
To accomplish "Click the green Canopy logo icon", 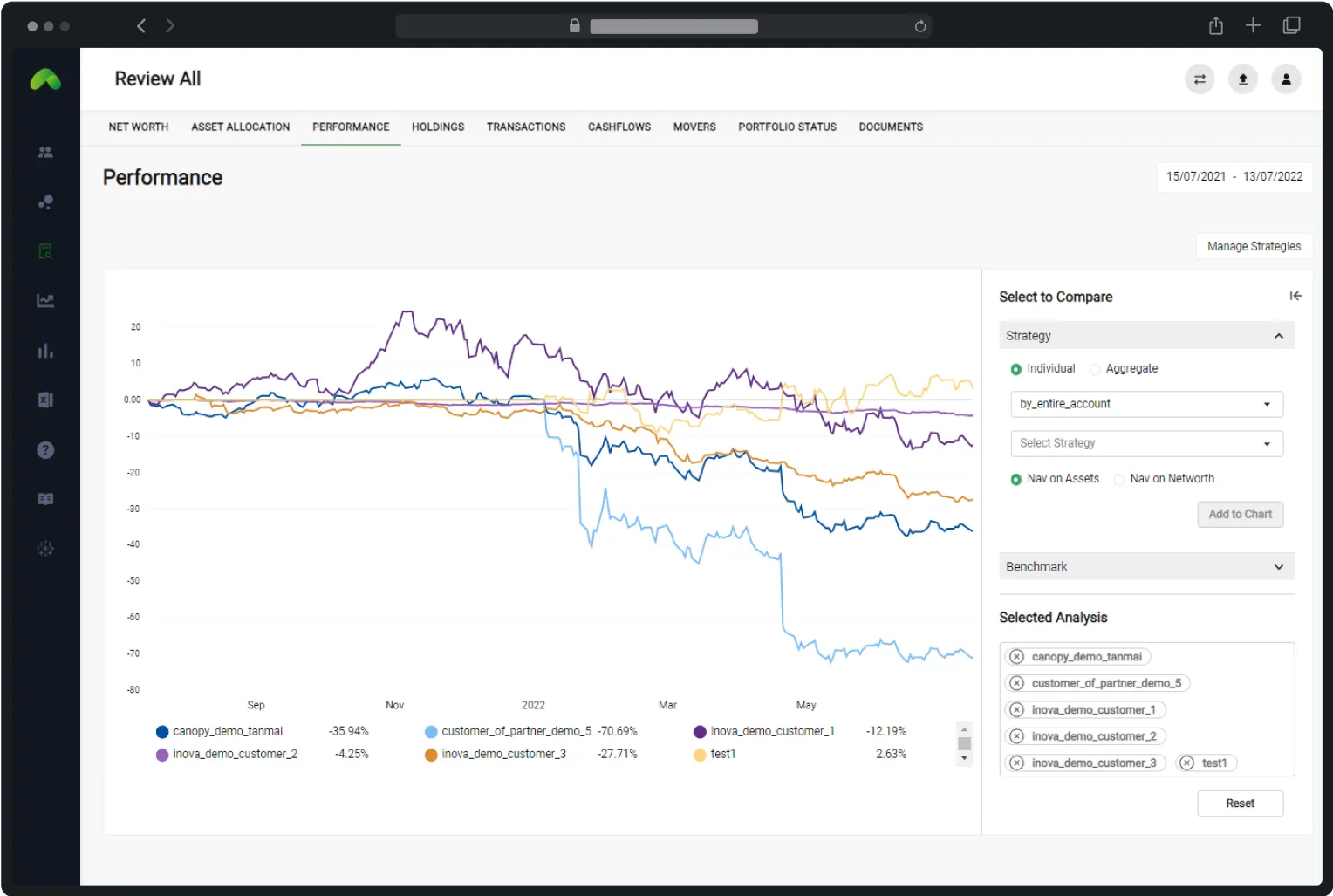I will click(45, 80).
